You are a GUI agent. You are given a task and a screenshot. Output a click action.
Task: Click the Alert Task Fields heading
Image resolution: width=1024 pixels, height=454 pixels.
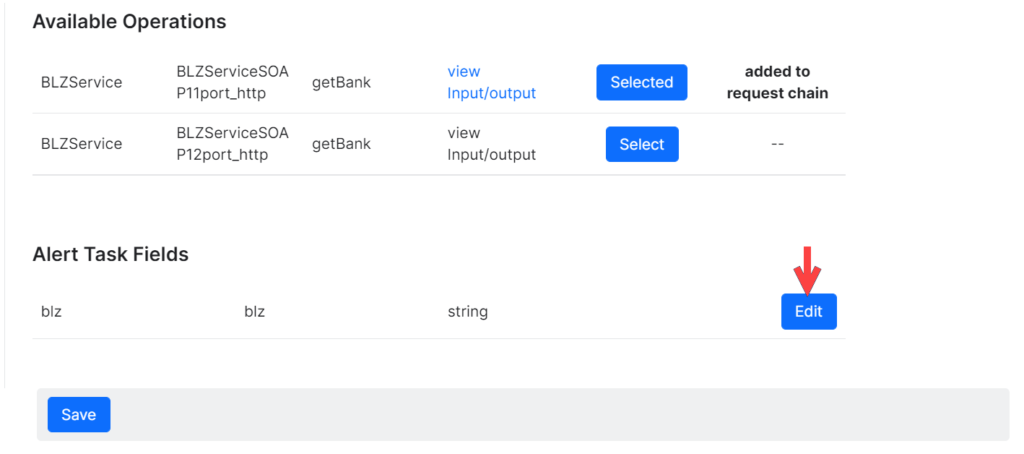pyautogui.click(x=110, y=254)
